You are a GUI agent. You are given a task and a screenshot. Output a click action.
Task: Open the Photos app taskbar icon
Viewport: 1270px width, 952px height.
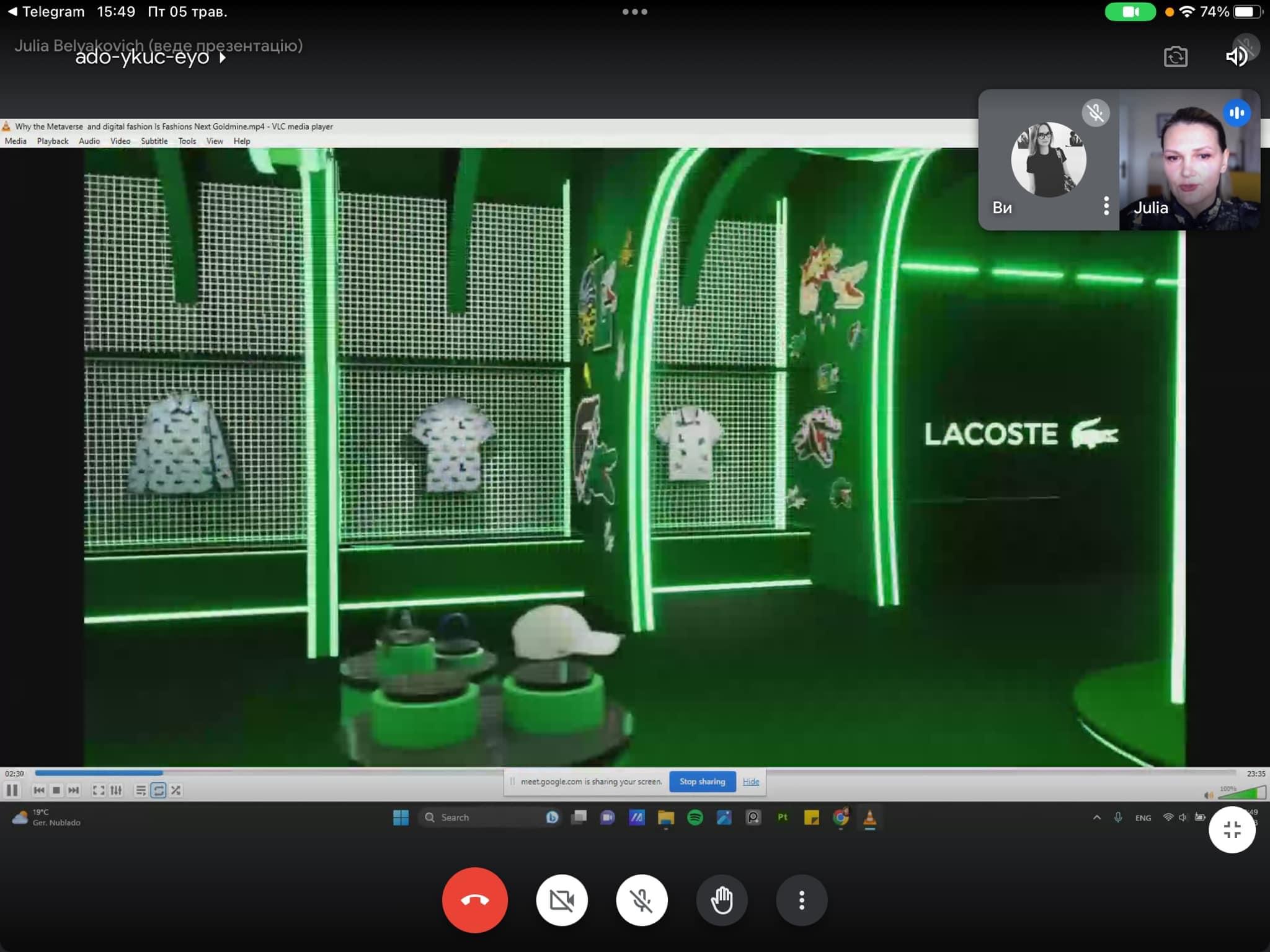pos(724,818)
